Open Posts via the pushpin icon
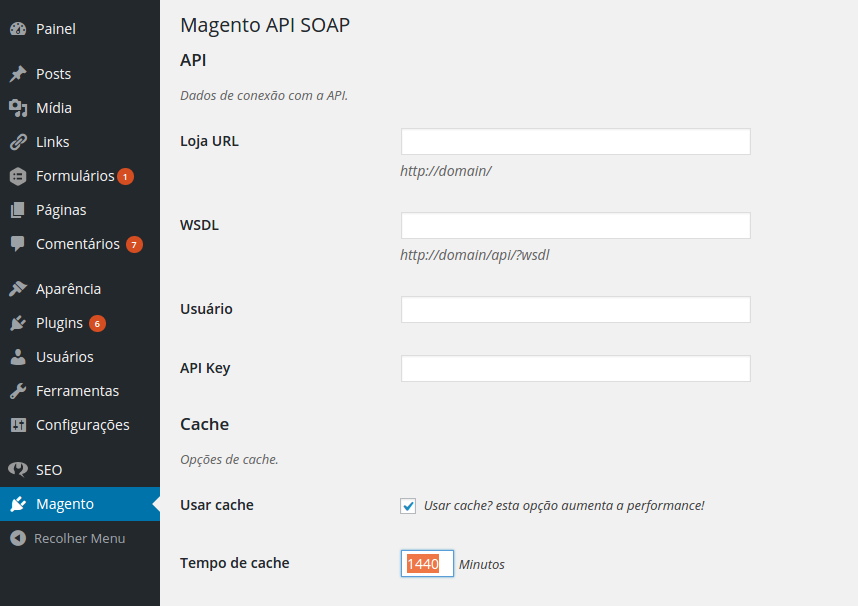This screenshot has width=858, height=606. [x=18, y=74]
